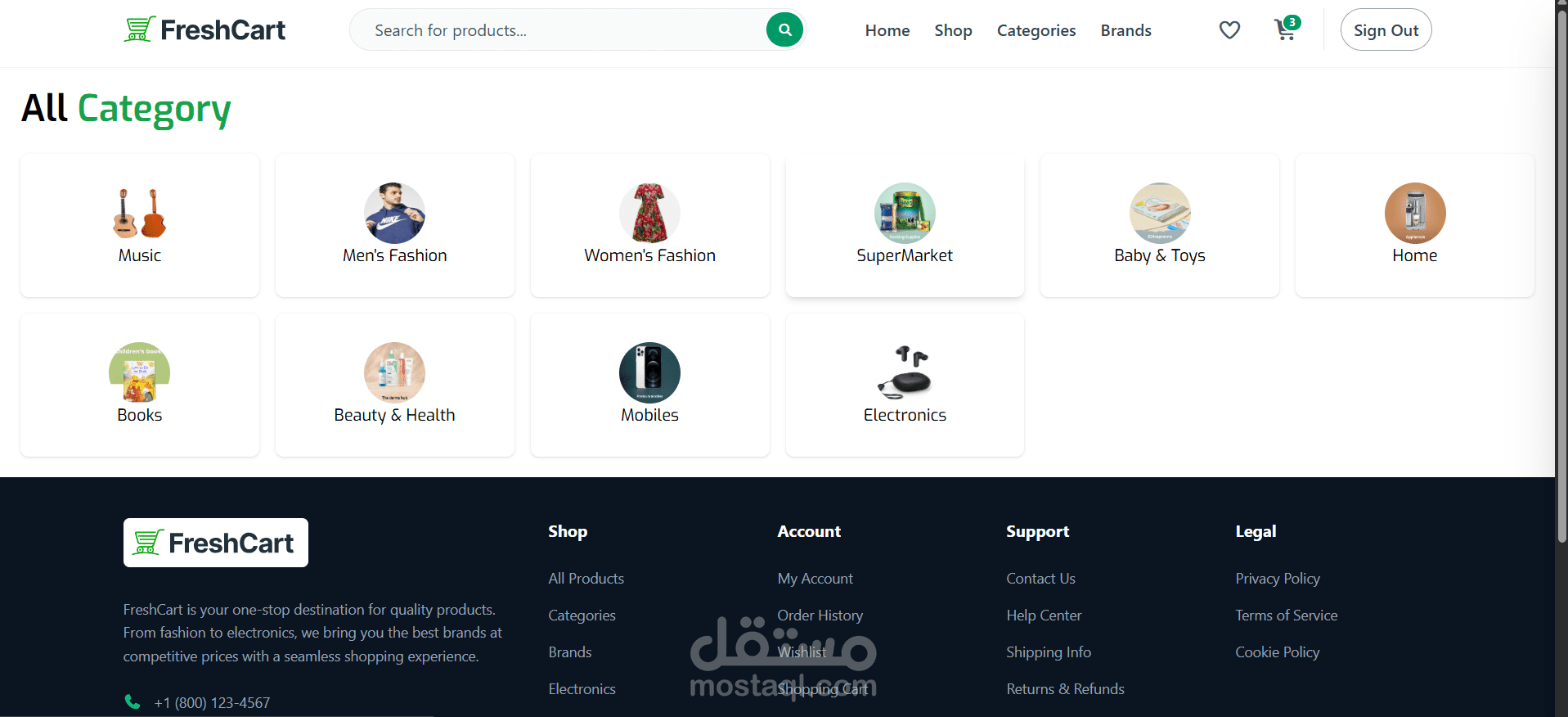Click the FreshCart logo in the header
Screen dimensions: 1568x717
204,30
